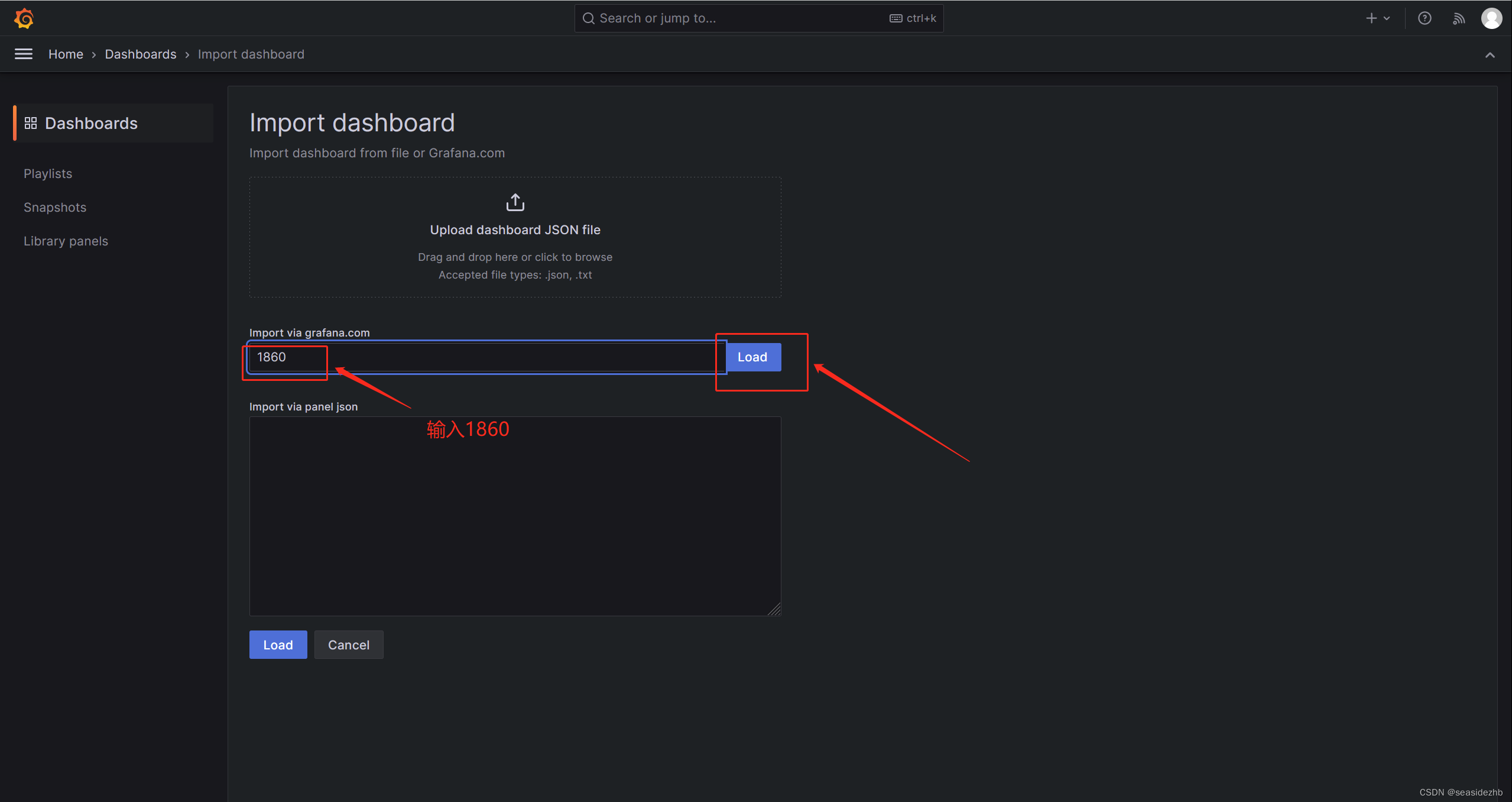Click Load next to grafana.com input
This screenshot has width=1512, height=802.
point(752,357)
